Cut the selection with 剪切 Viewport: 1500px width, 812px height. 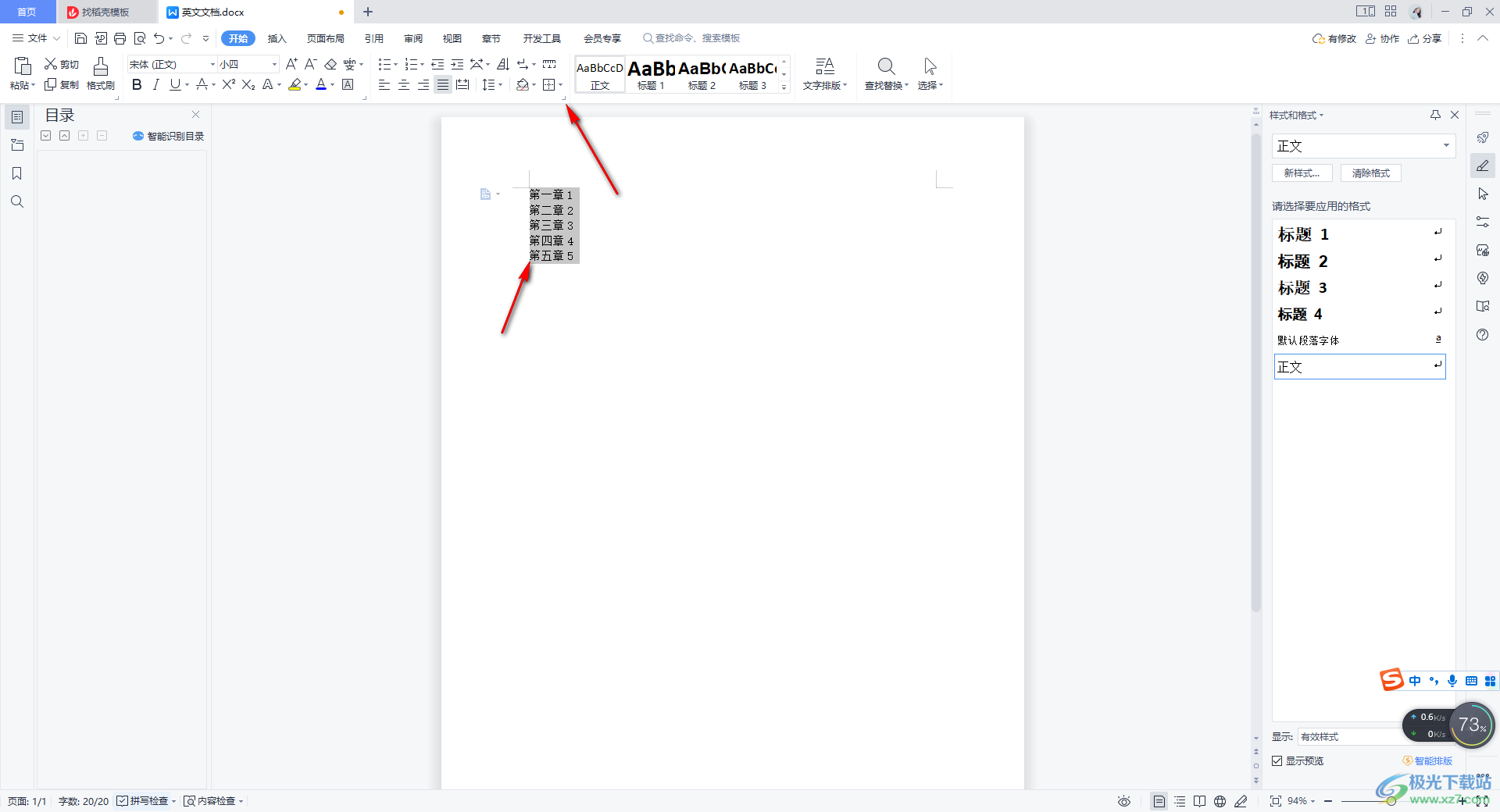point(62,64)
